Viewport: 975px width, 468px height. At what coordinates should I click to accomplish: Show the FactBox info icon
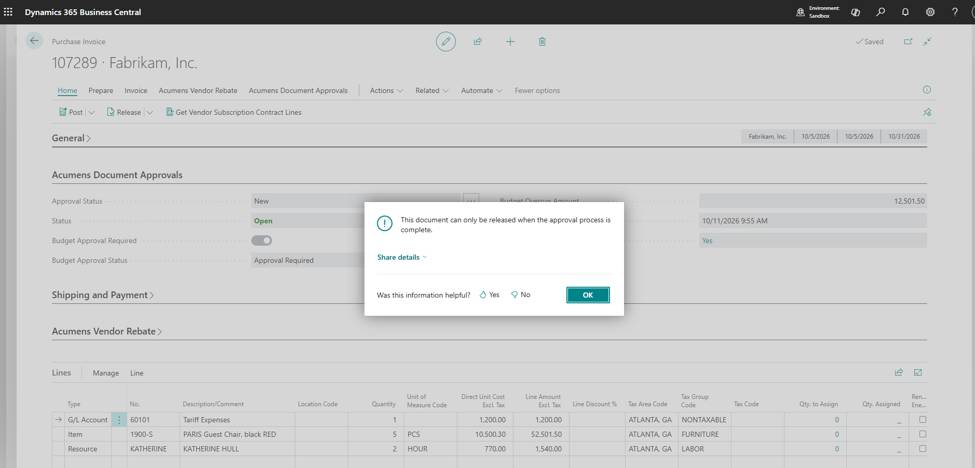pos(926,90)
